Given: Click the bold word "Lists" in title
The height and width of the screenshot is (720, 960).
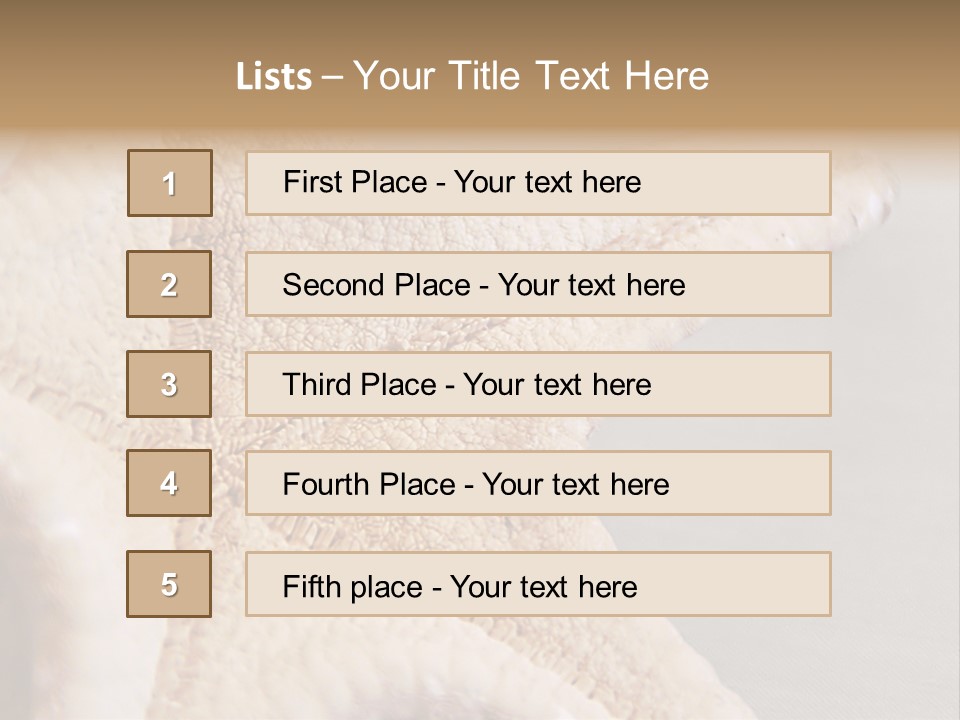Looking at the screenshot, I should pos(274,77).
